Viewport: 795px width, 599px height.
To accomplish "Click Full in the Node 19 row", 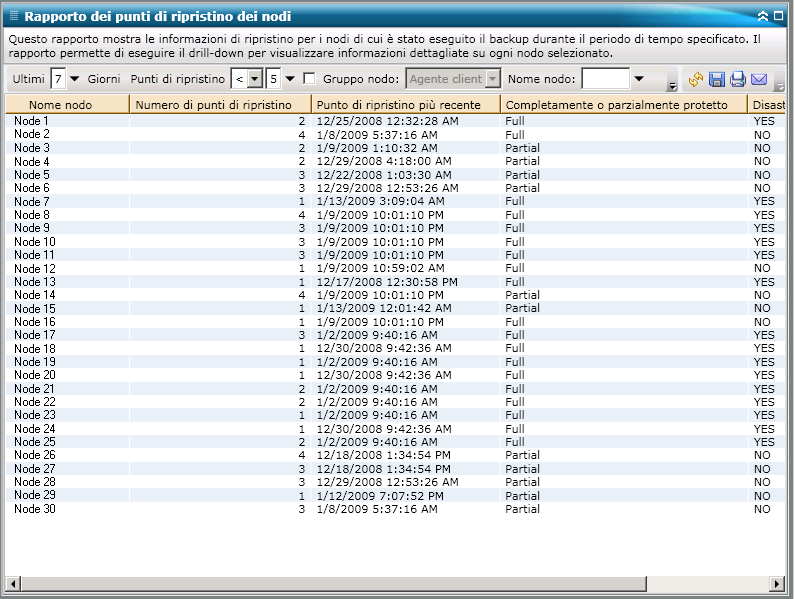I will click(515, 362).
